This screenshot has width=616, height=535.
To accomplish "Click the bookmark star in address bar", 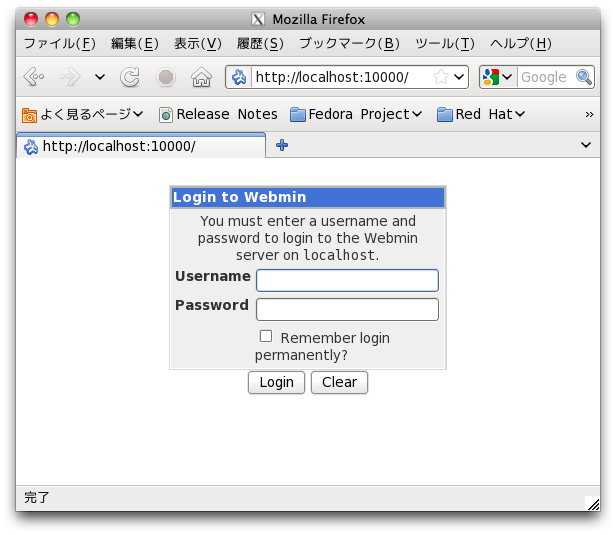I will [x=440, y=77].
